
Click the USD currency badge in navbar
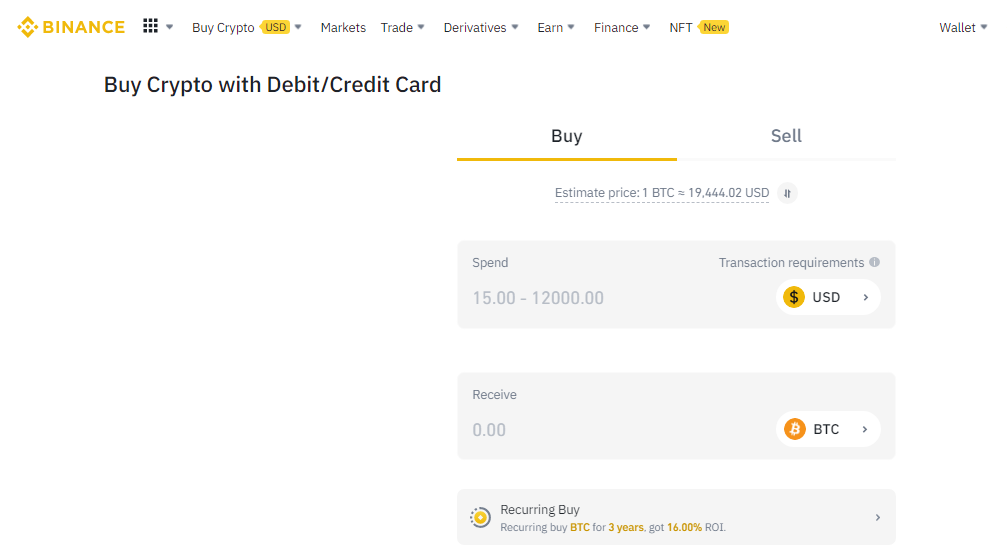276,27
